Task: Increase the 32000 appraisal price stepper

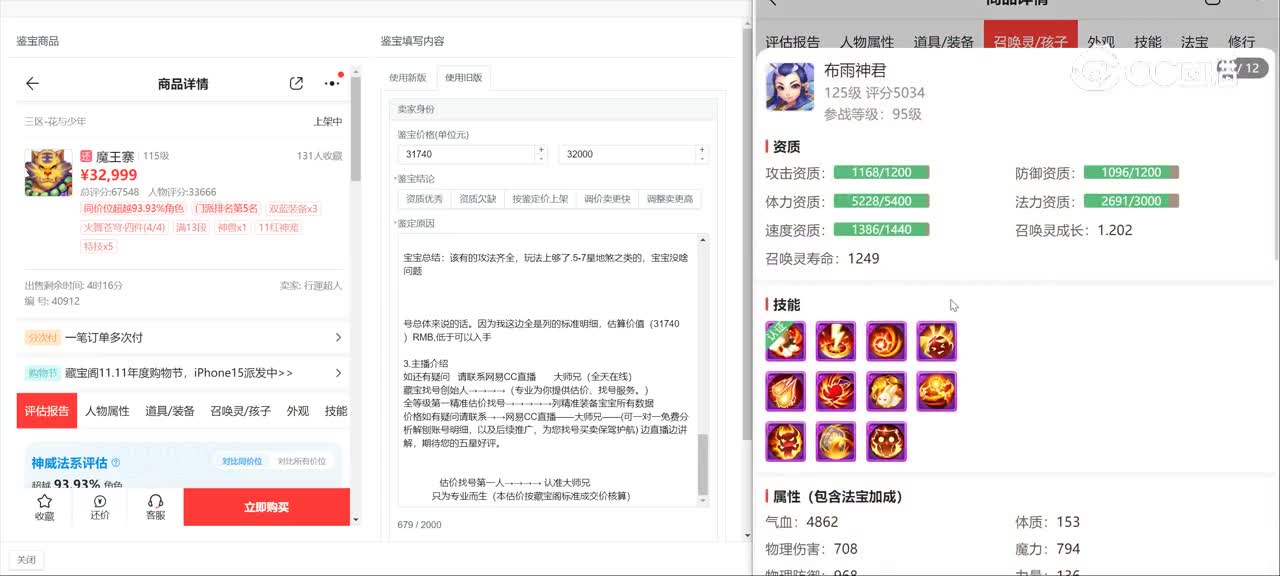Action: (x=701, y=150)
